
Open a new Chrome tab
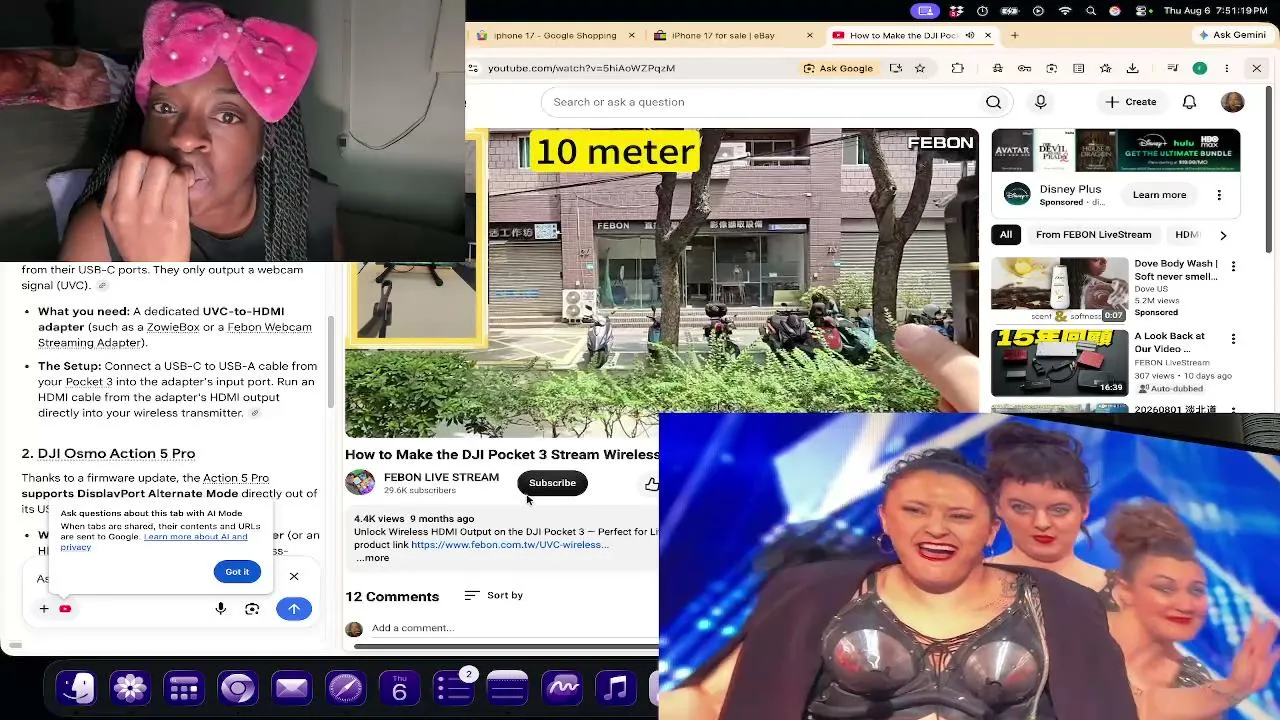(x=1014, y=35)
